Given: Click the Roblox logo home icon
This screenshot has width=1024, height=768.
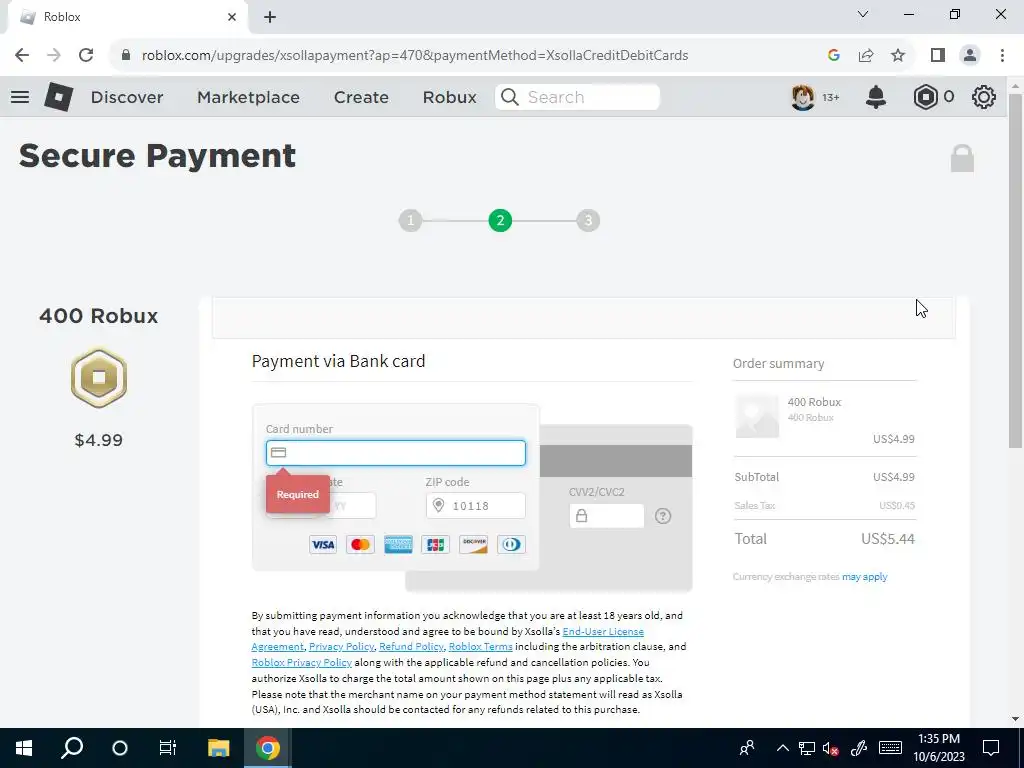Looking at the screenshot, I should pos(58,97).
